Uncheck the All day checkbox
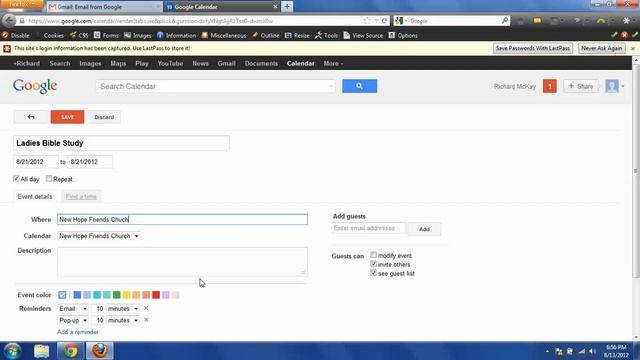640x360 pixels. (16, 178)
